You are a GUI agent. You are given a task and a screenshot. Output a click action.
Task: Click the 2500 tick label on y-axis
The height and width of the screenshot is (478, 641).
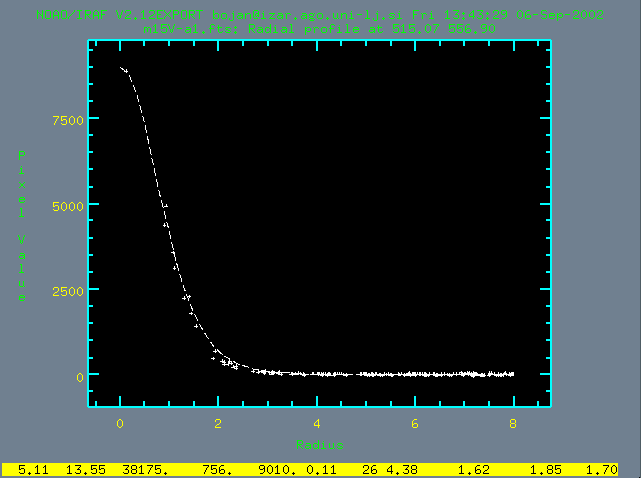pos(70,290)
